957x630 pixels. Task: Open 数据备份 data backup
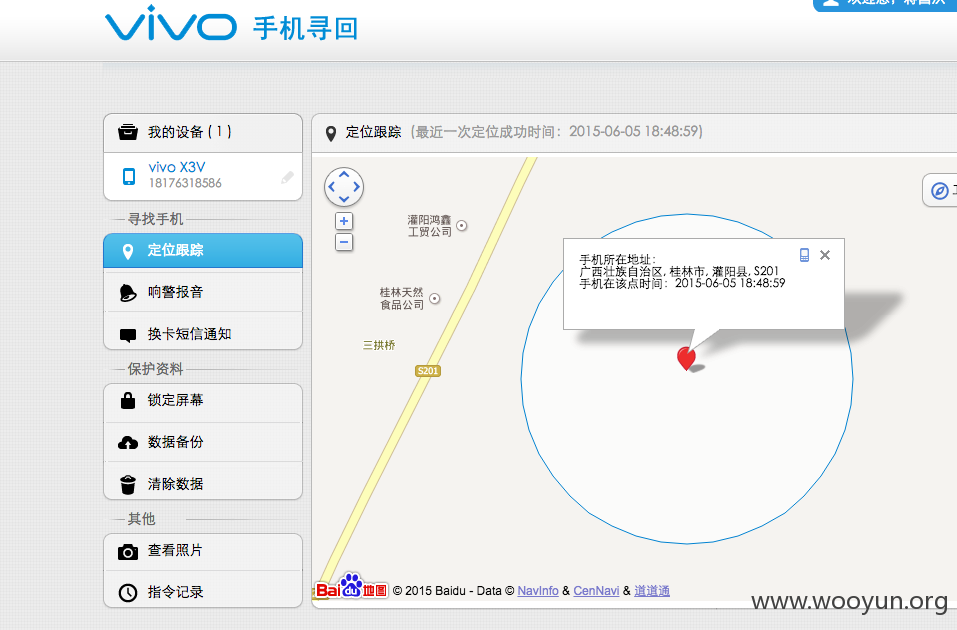pyautogui.click(x=203, y=442)
